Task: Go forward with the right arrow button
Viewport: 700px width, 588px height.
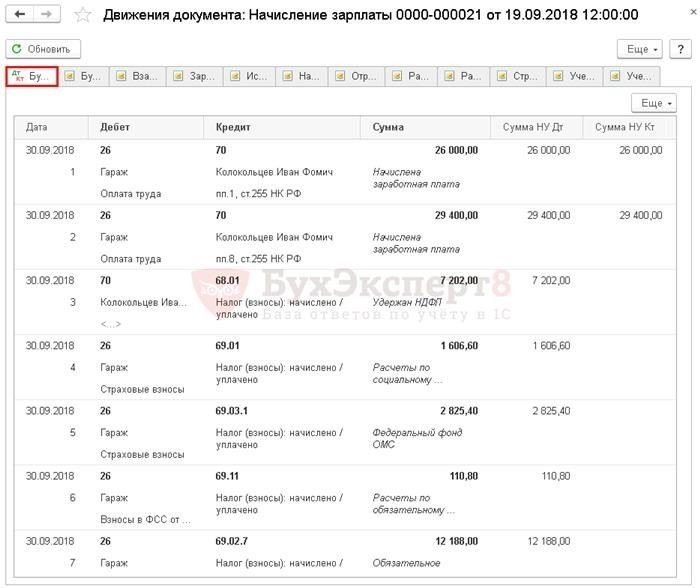Action: pyautogui.click(x=46, y=14)
